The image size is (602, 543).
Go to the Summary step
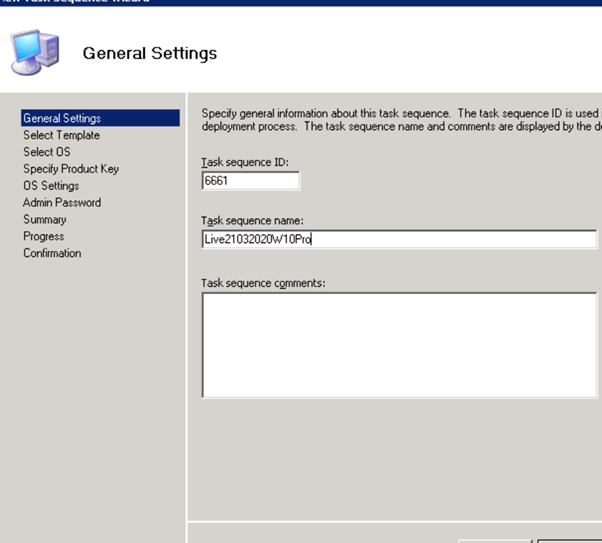pos(44,220)
